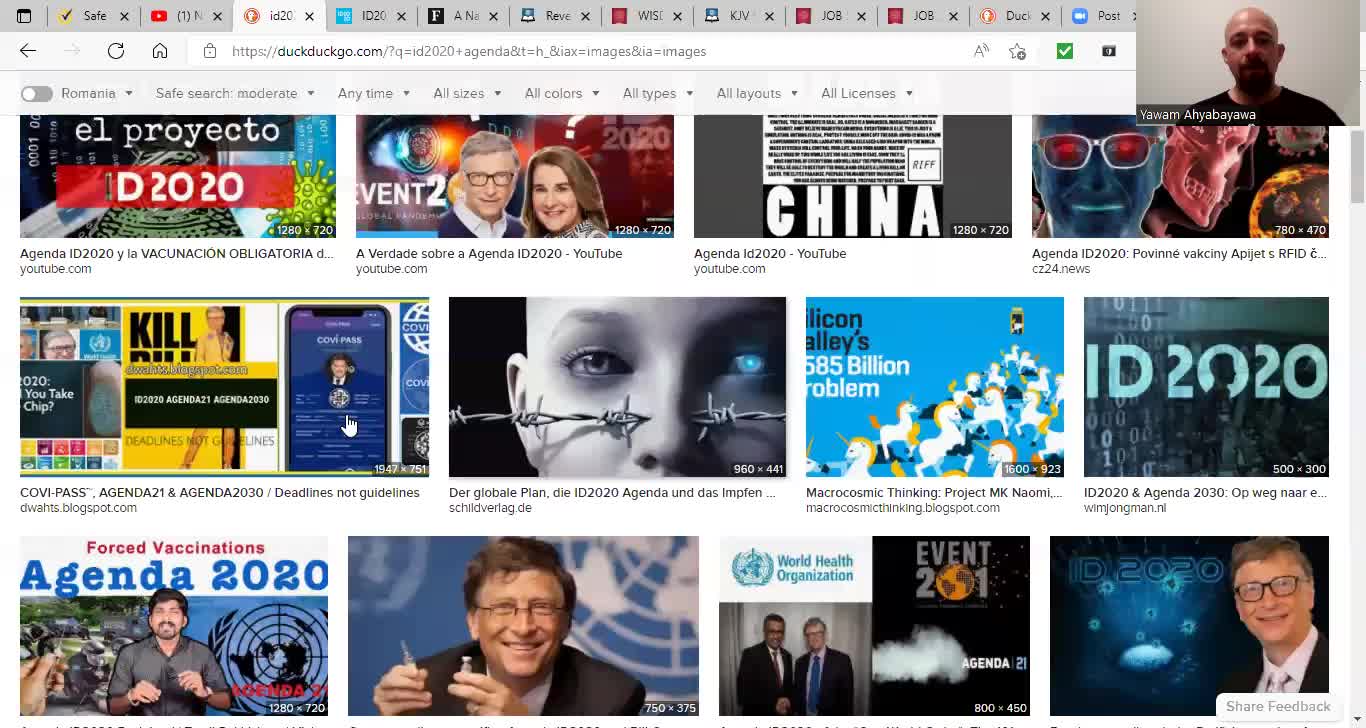Close the Reve tab
The width and height of the screenshot is (1366, 728).
[587, 16]
